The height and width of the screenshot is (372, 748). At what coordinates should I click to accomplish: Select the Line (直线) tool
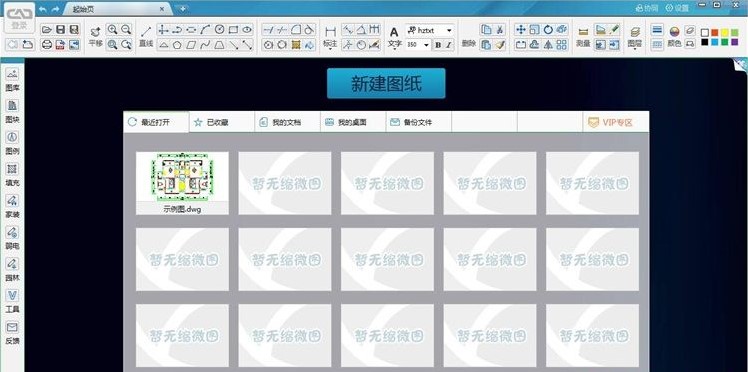[x=146, y=37]
